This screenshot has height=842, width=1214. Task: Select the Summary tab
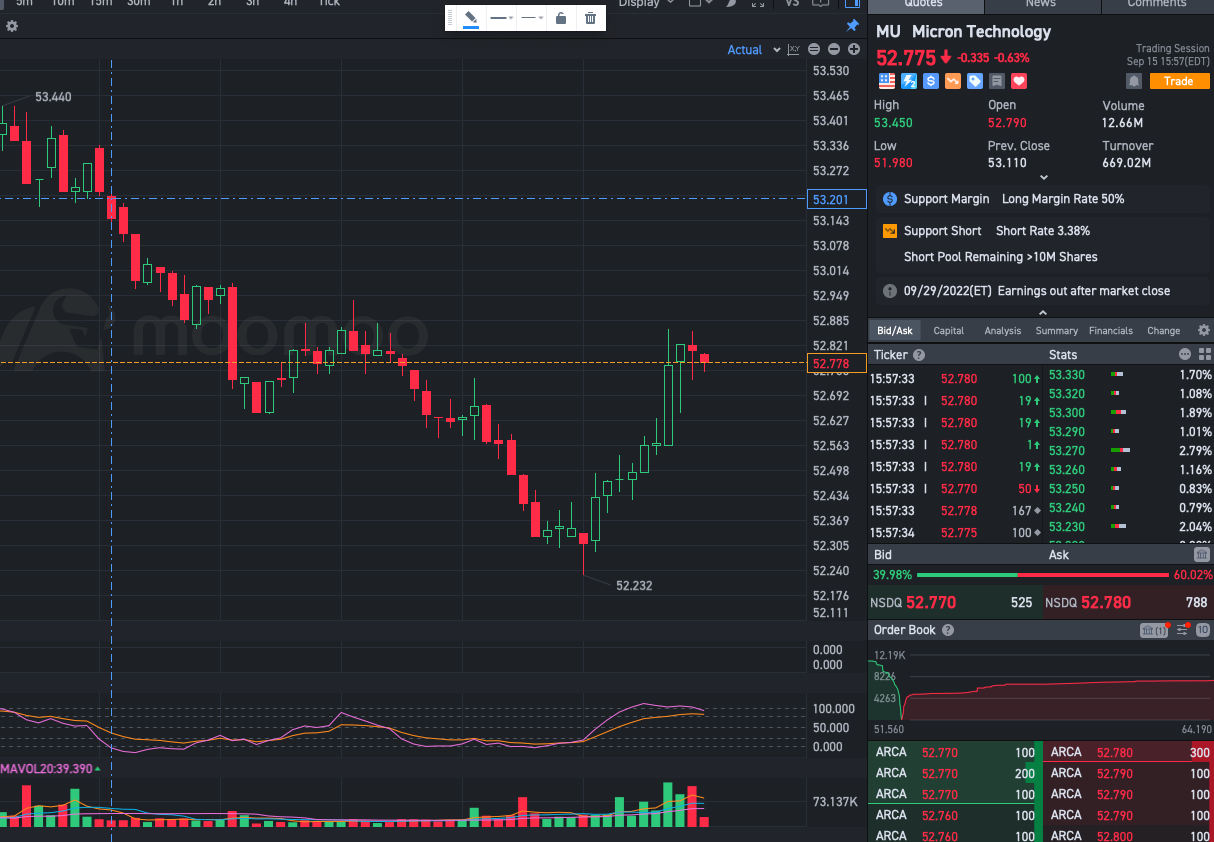[x=1057, y=330]
